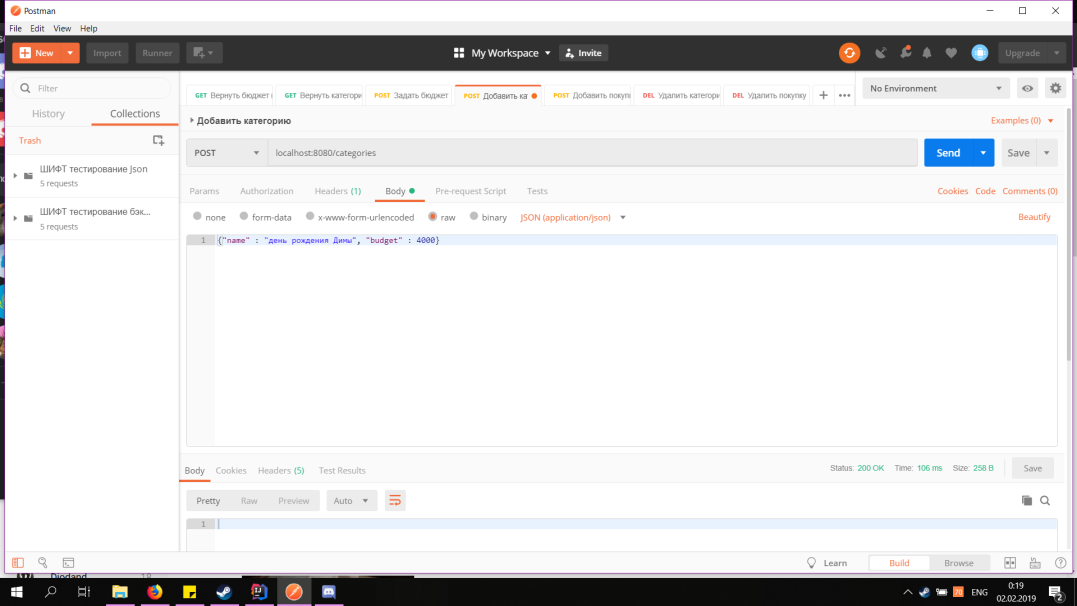Open Postman console icon
The width and height of the screenshot is (1077, 606).
coord(68,563)
